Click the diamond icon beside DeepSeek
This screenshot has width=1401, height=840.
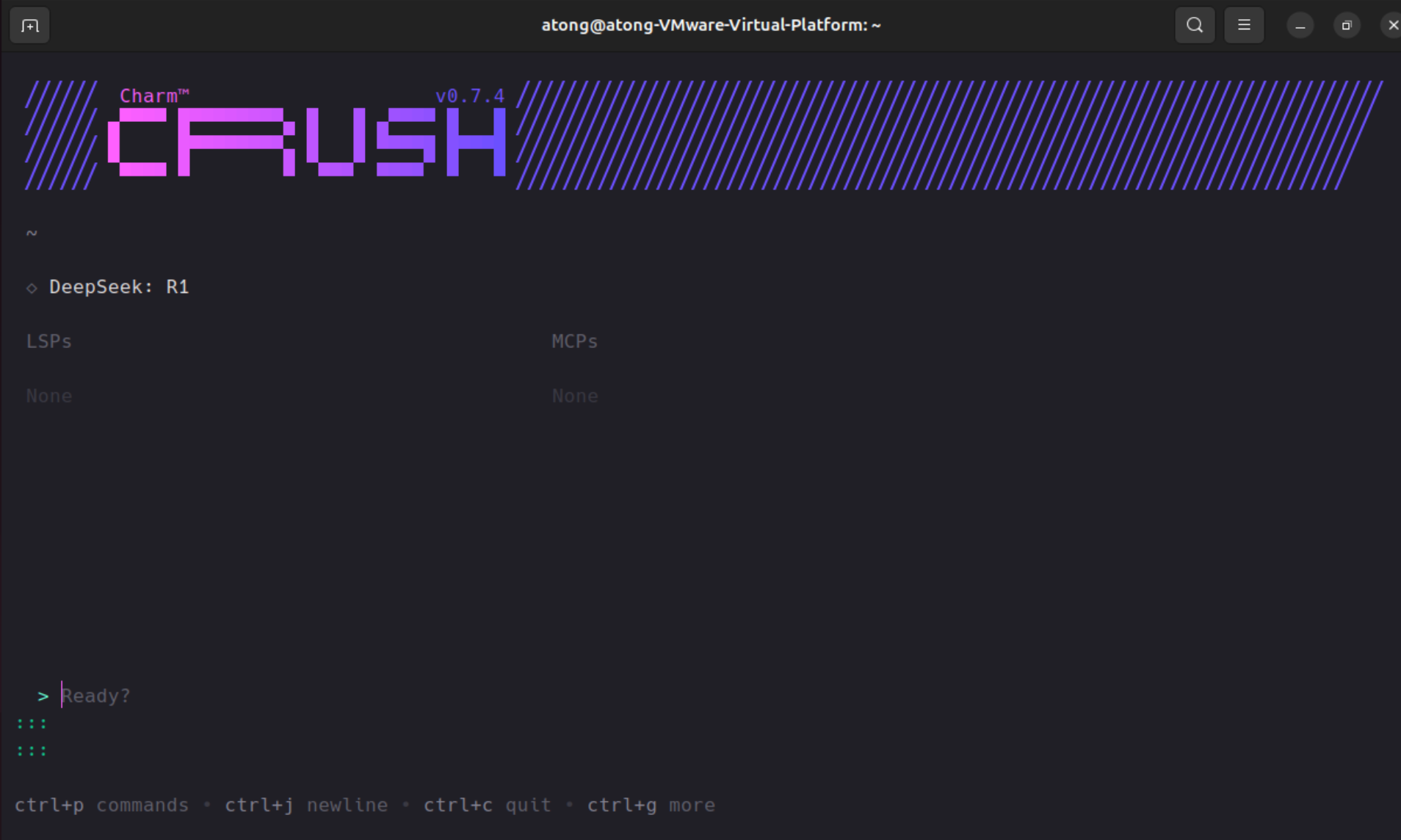point(32,288)
